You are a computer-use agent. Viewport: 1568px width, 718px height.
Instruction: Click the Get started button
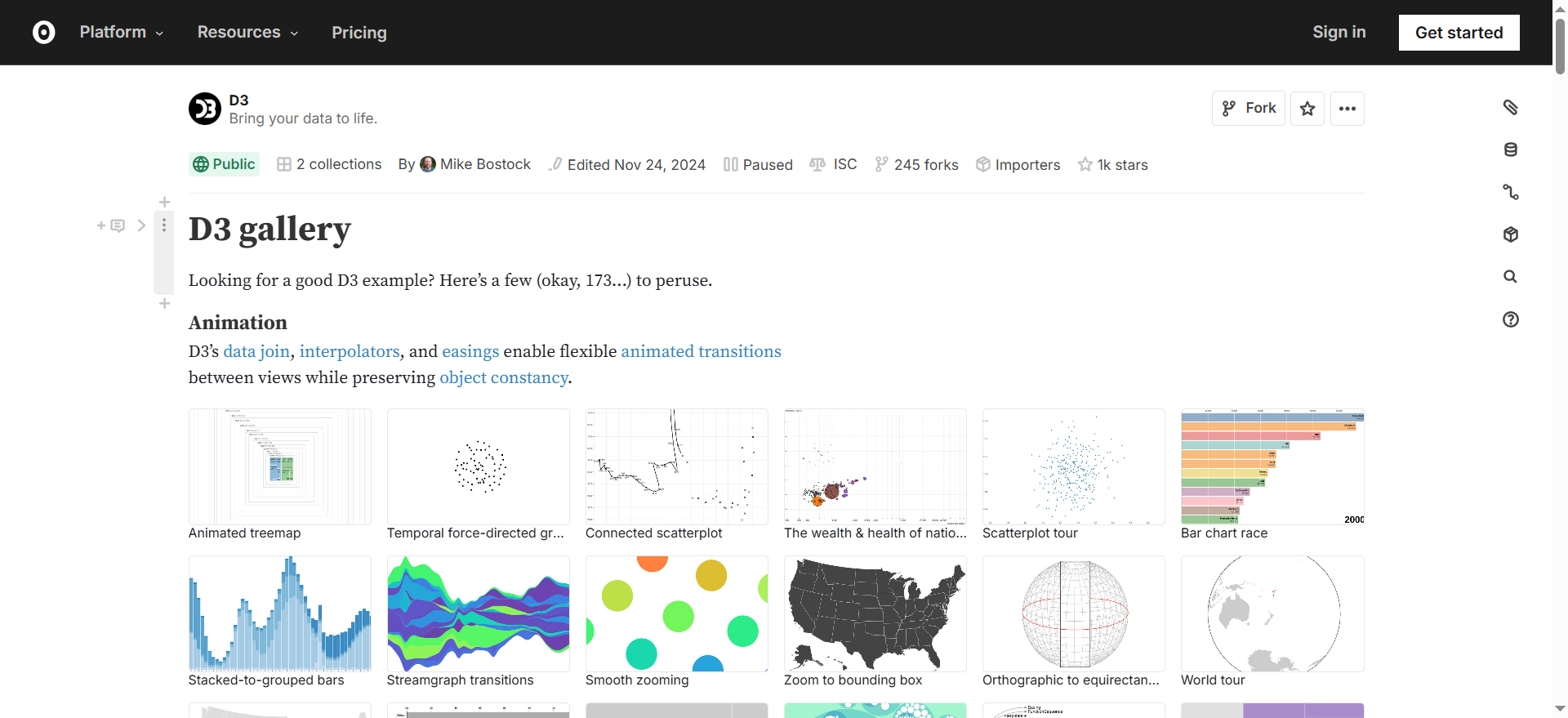point(1459,33)
